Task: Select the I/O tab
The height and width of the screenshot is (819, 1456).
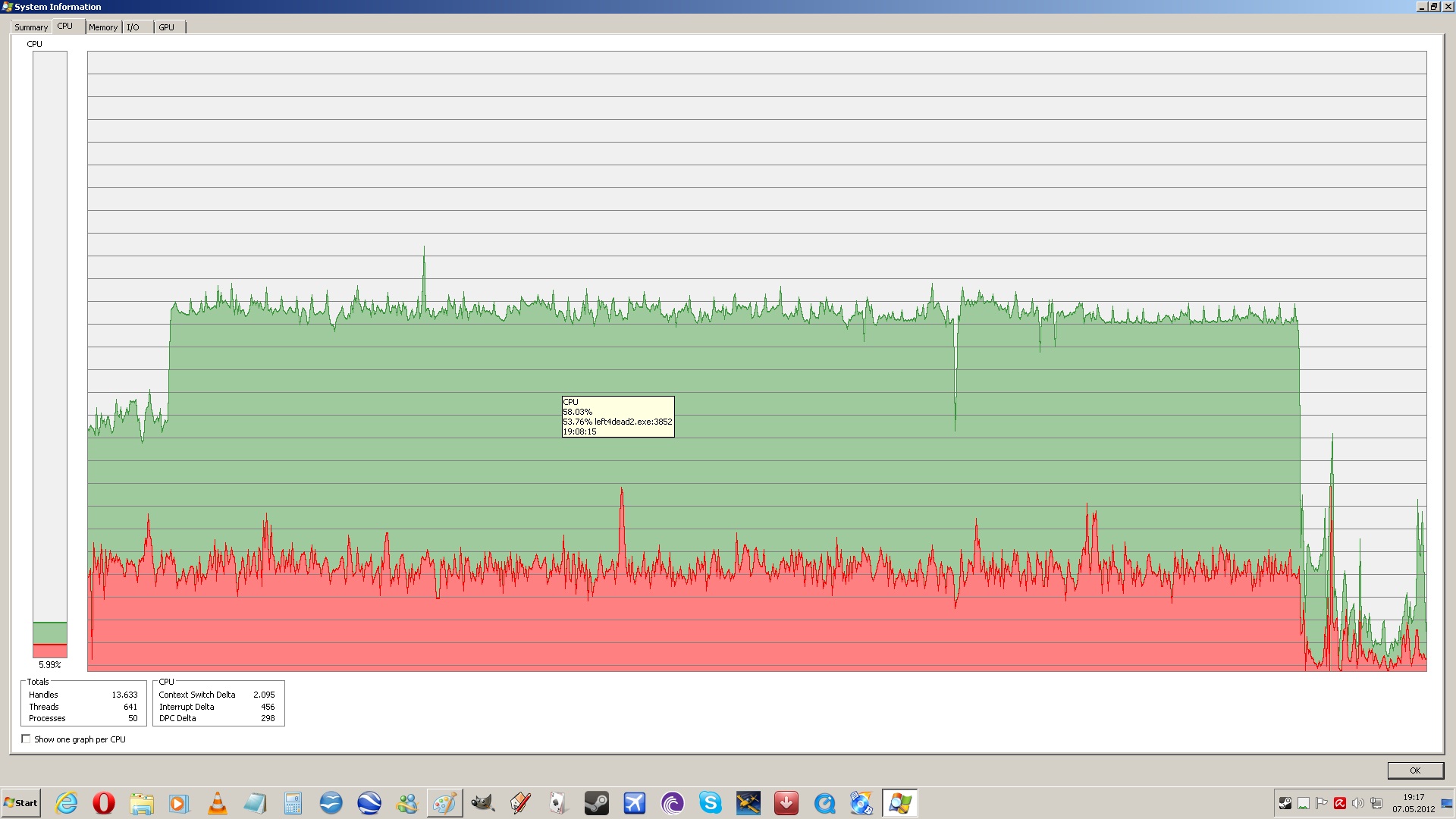Action: click(x=133, y=27)
